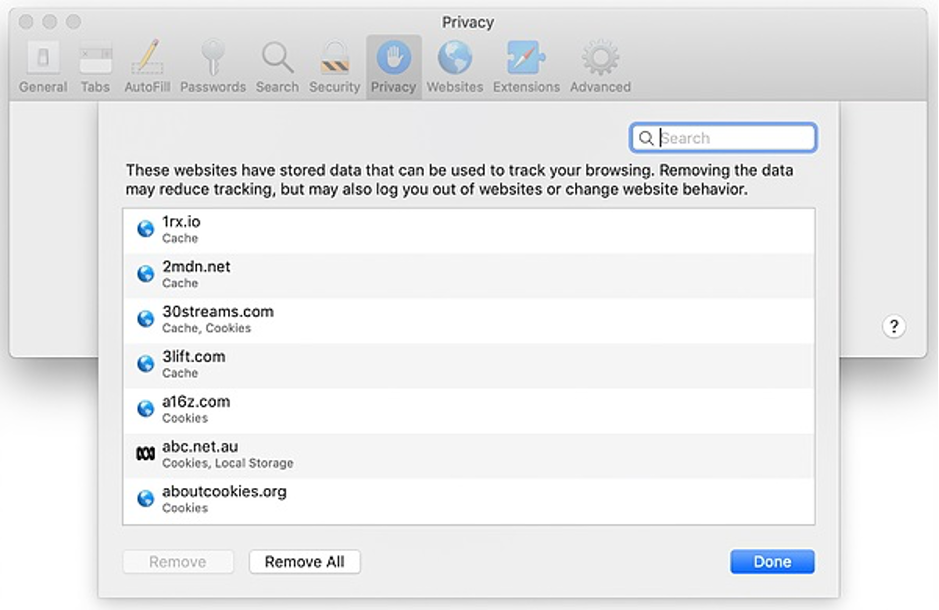Select the Privacy hand tab

point(393,67)
